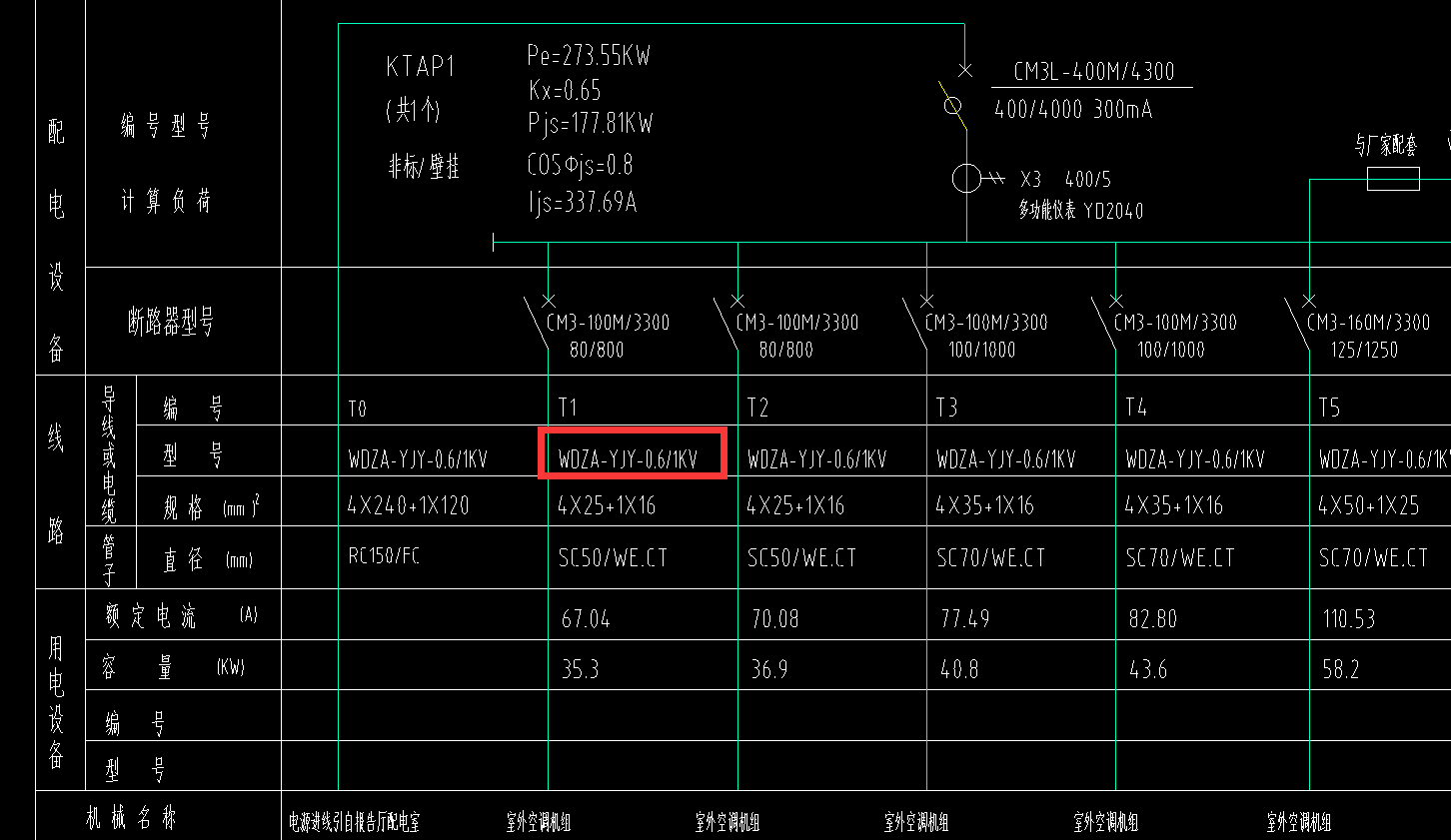This screenshot has height=840, width=1451.
Task: Select the rated current 77.49
Action: tap(964, 619)
